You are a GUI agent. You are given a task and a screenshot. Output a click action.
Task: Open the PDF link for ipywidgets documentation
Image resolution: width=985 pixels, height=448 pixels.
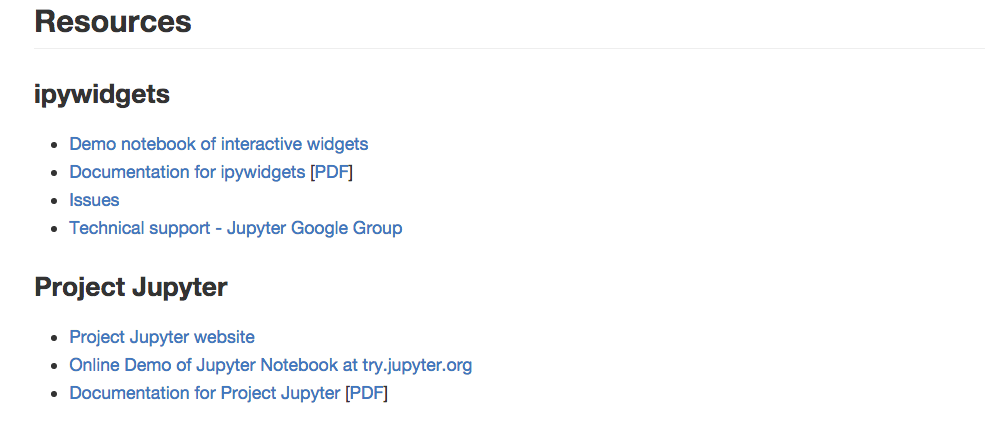331,172
